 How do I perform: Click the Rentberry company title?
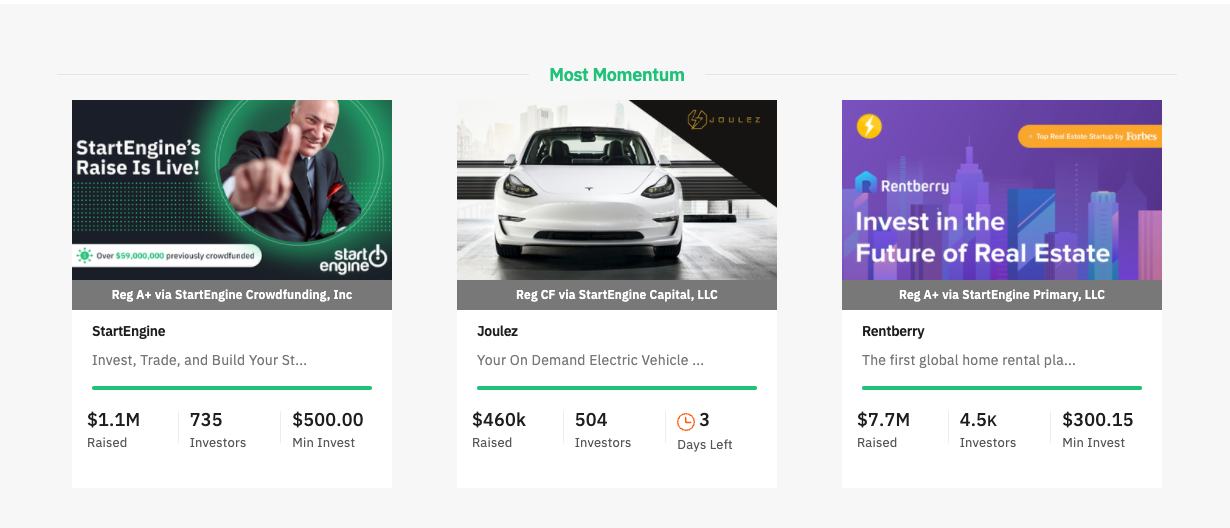[893, 331]
